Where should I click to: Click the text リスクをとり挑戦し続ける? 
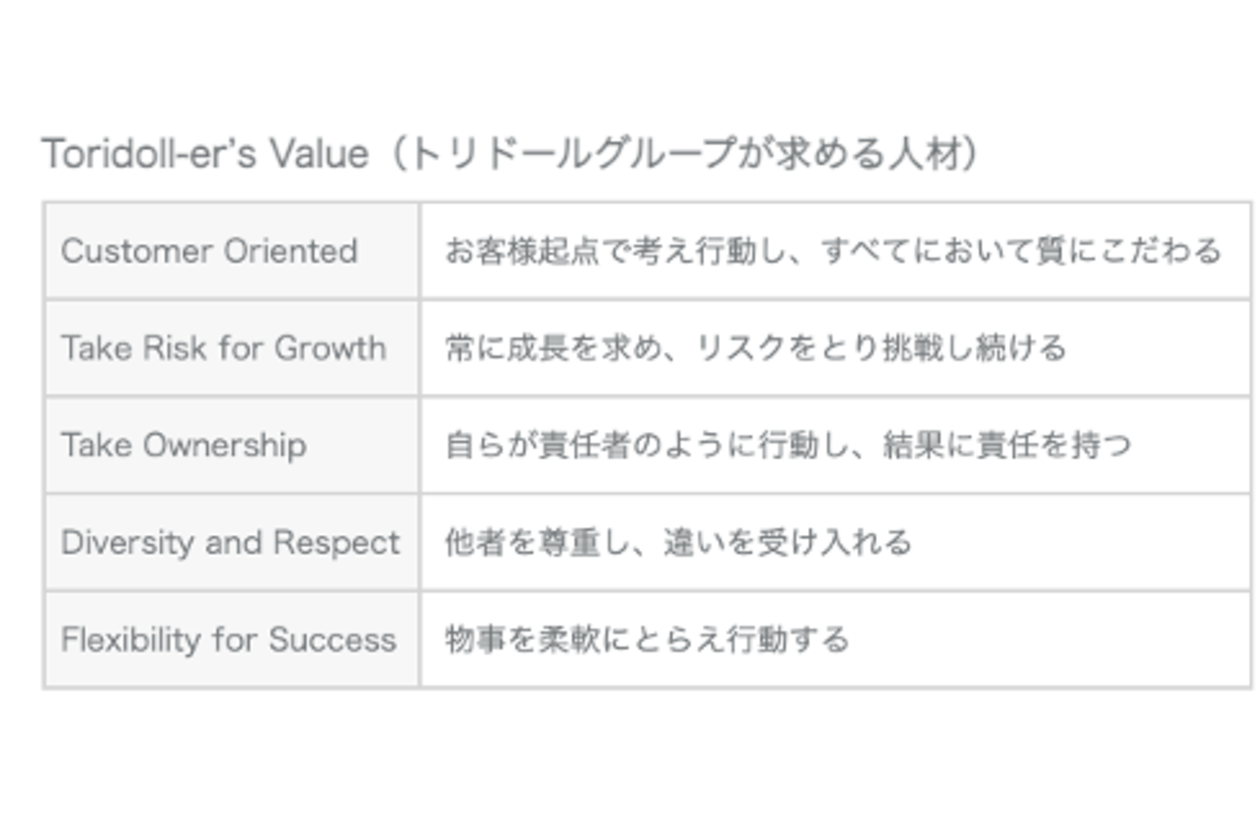tap(880, 348)
